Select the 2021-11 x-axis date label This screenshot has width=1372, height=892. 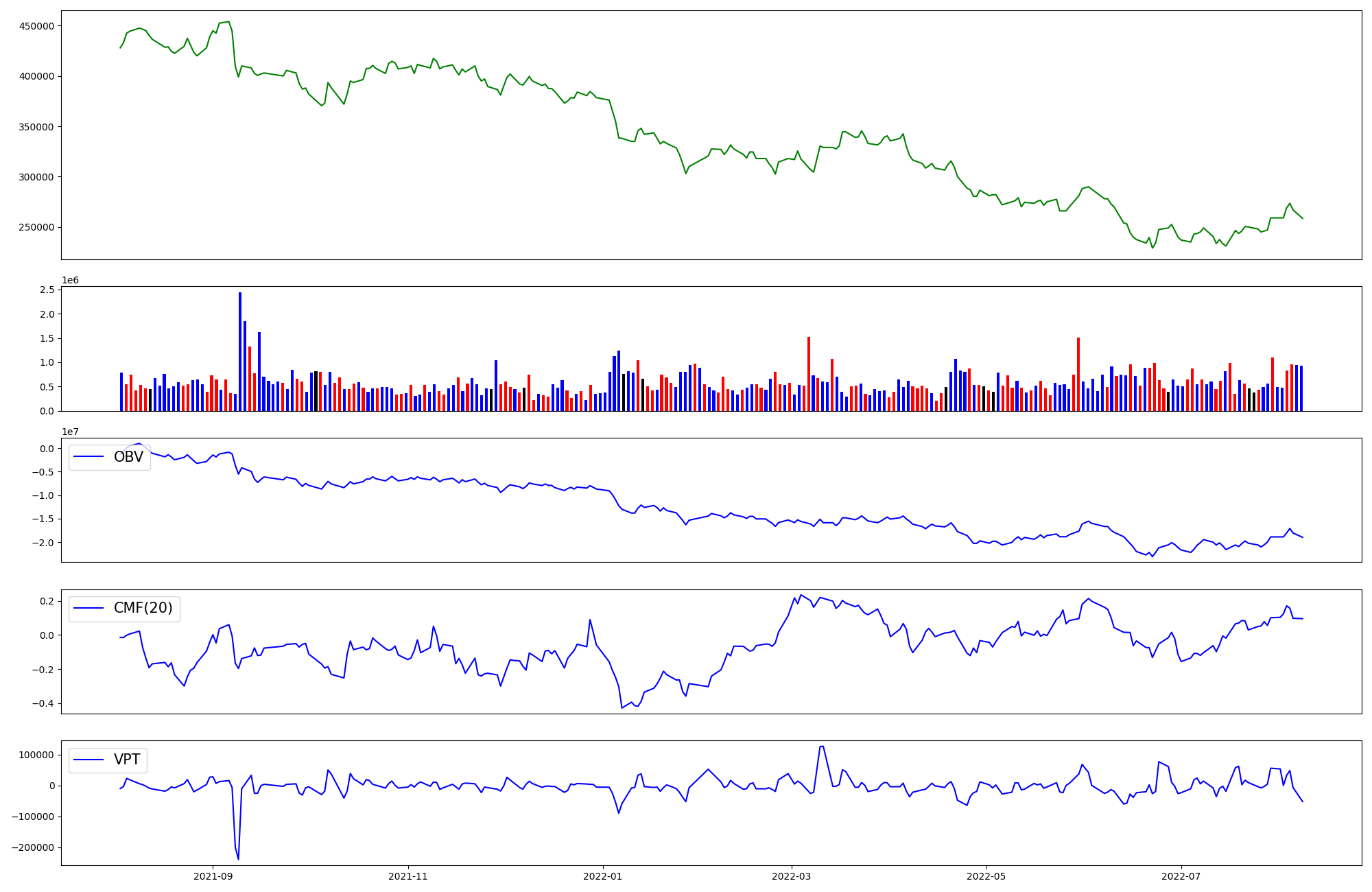coord(408,876)
